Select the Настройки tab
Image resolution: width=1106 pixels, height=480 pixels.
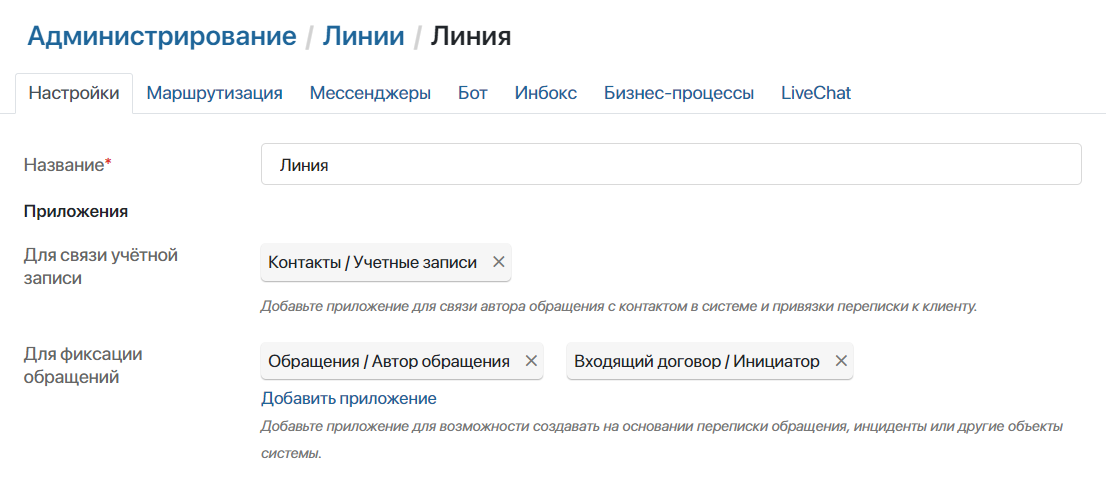[x=74, y=93]
